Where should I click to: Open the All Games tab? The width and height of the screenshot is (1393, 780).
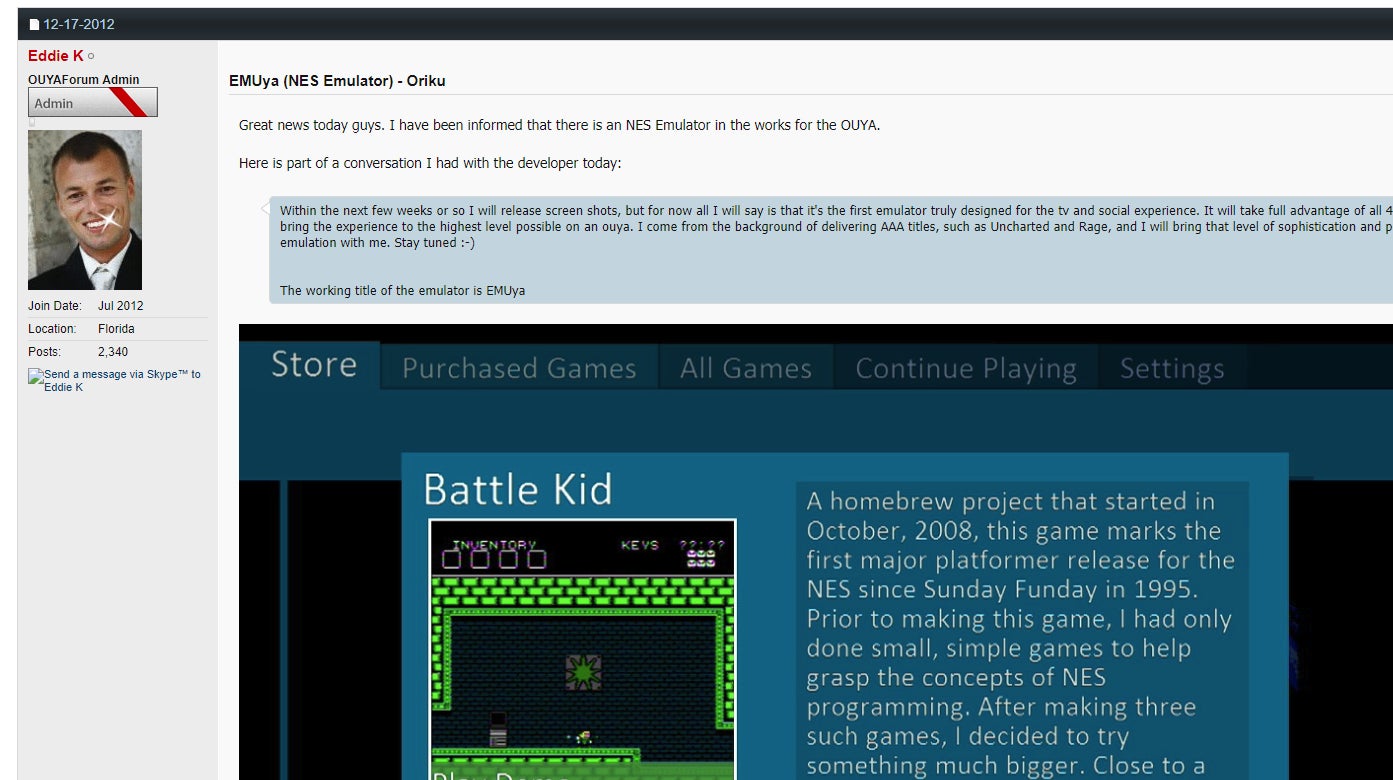click(x=745, y=368)
